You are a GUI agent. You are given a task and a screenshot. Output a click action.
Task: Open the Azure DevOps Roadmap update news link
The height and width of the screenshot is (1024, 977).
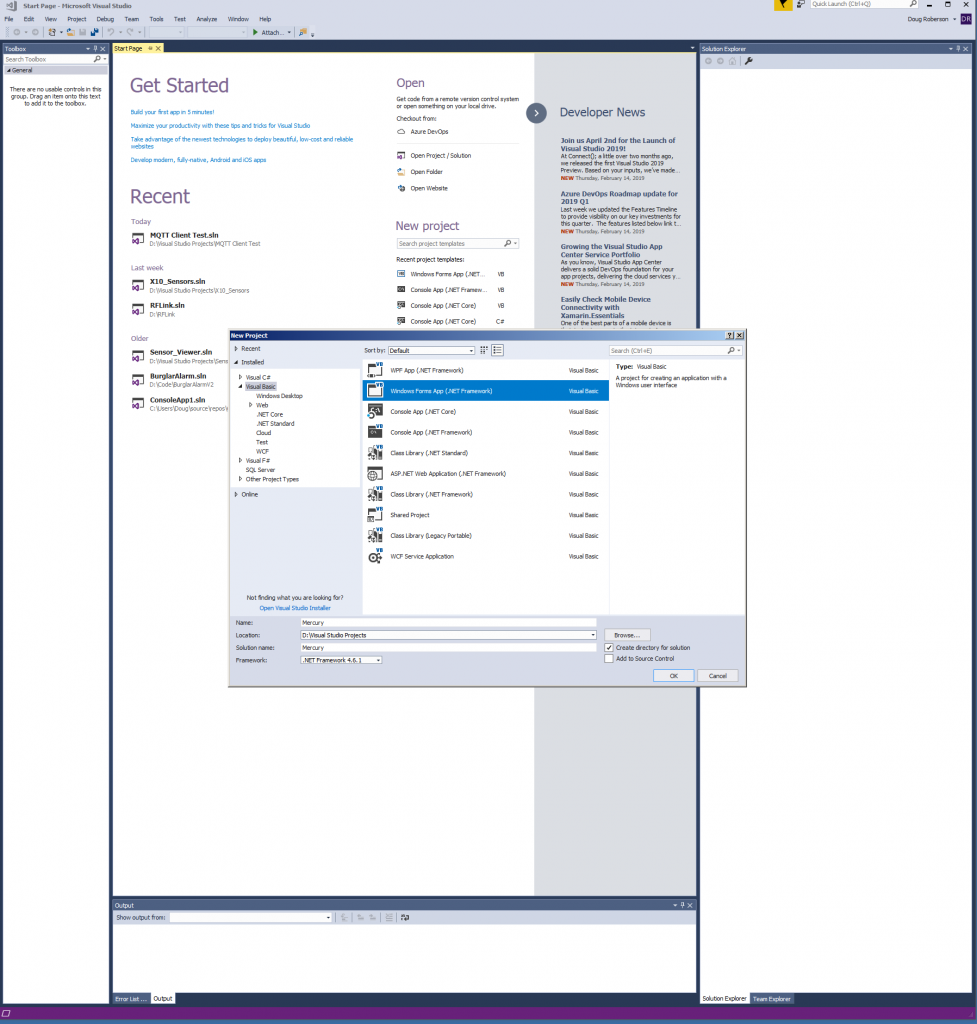coord(619,198)
